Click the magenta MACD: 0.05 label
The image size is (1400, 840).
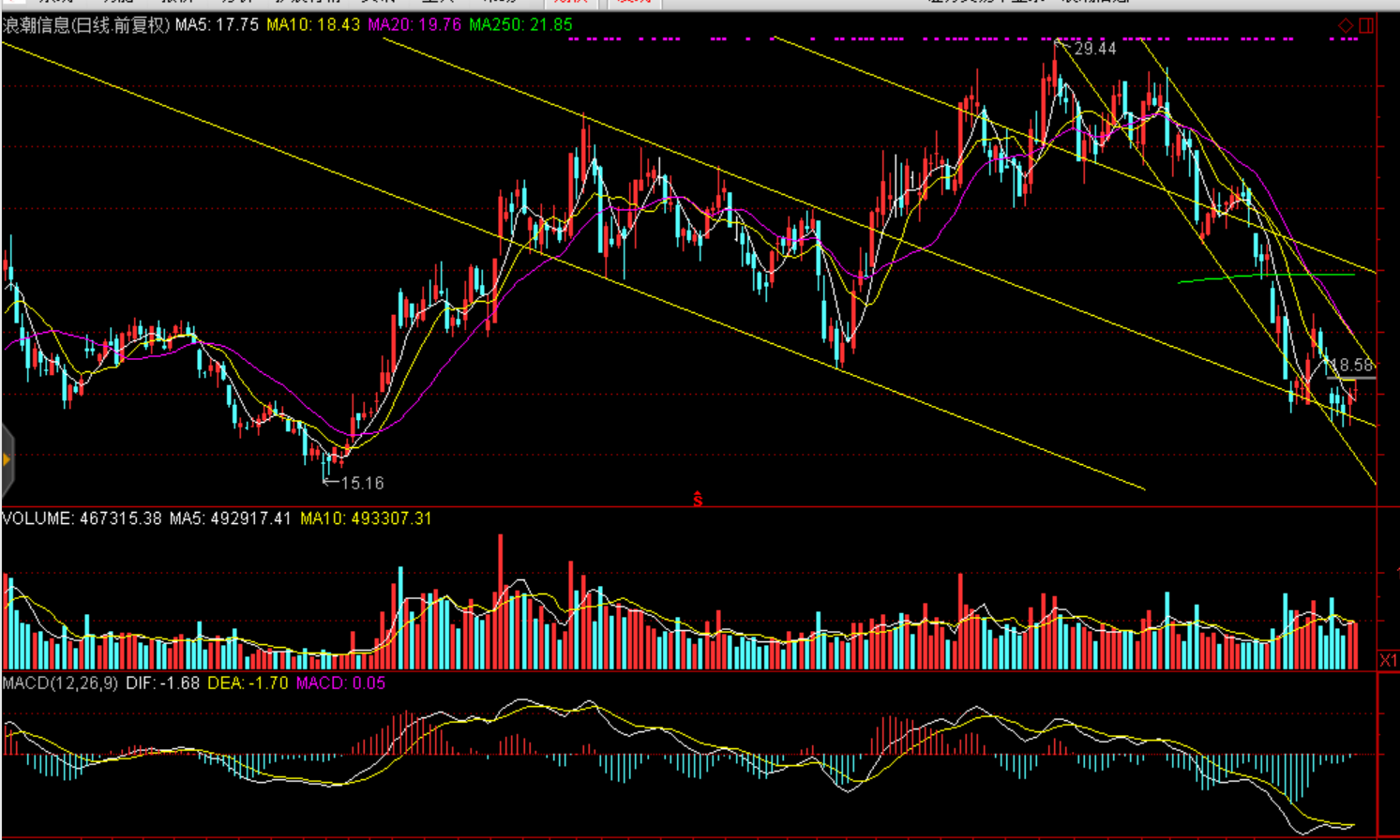pyautogui.click(x=340, y=683)
